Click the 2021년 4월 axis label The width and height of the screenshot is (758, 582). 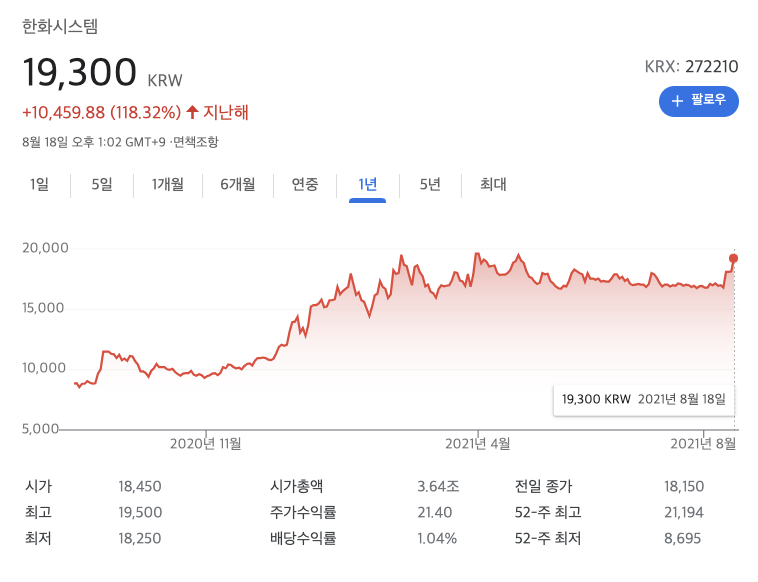(478, 444)
